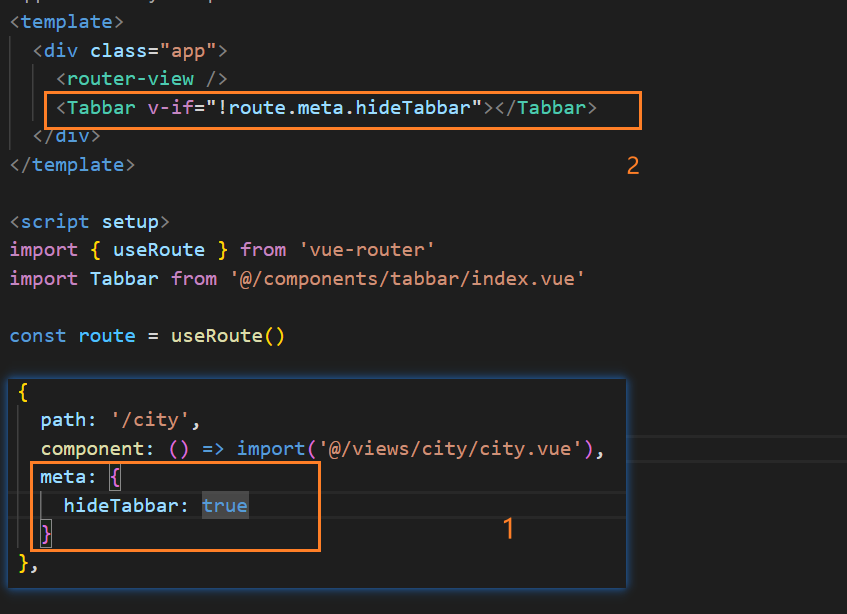Click the 'hideTabbar:' key in meta object
This screenshot has height=614, width=847.
coord(126,506)
